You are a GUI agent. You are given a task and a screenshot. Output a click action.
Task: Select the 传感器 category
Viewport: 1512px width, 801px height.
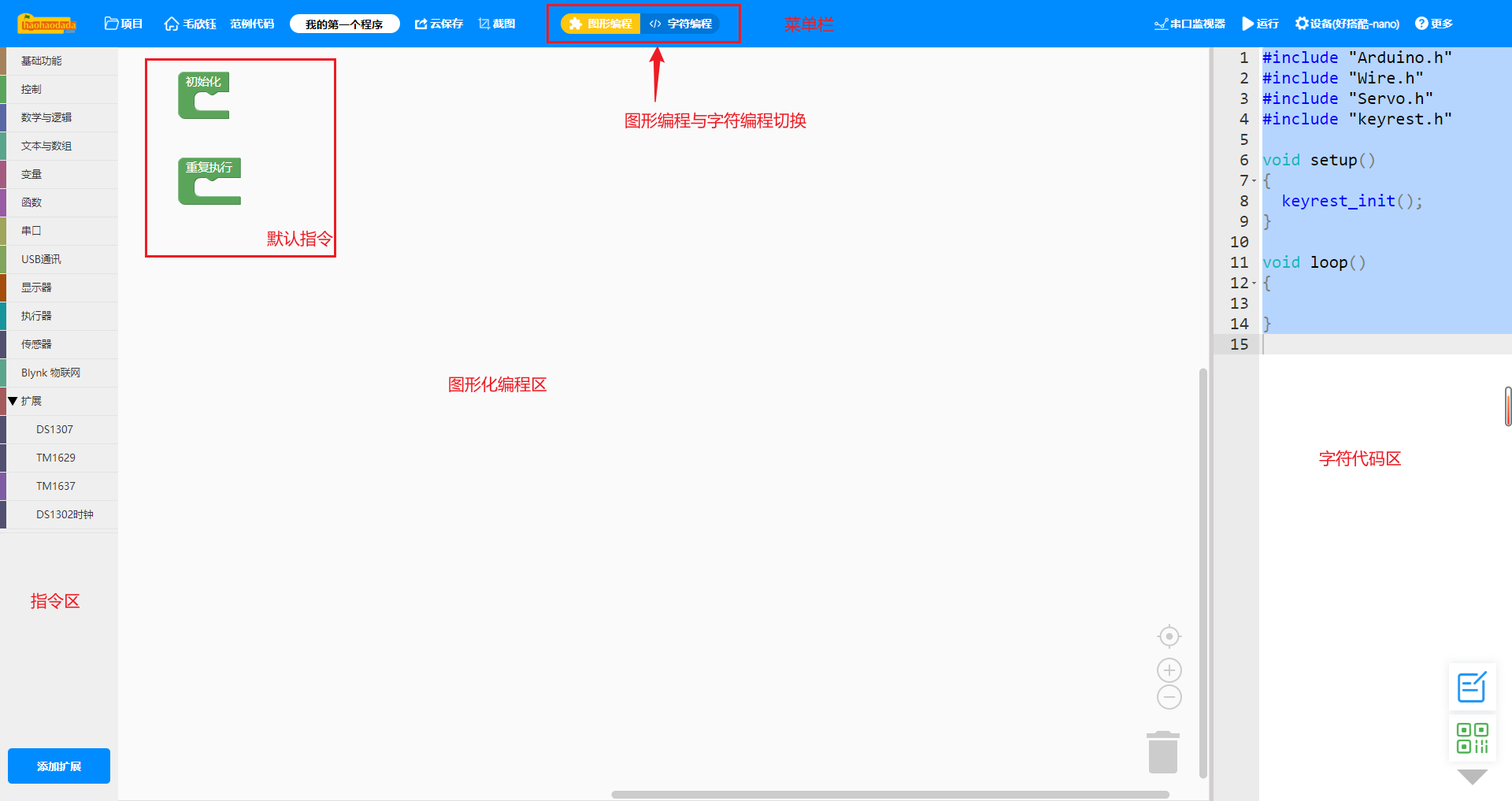[x=59, y=344]
